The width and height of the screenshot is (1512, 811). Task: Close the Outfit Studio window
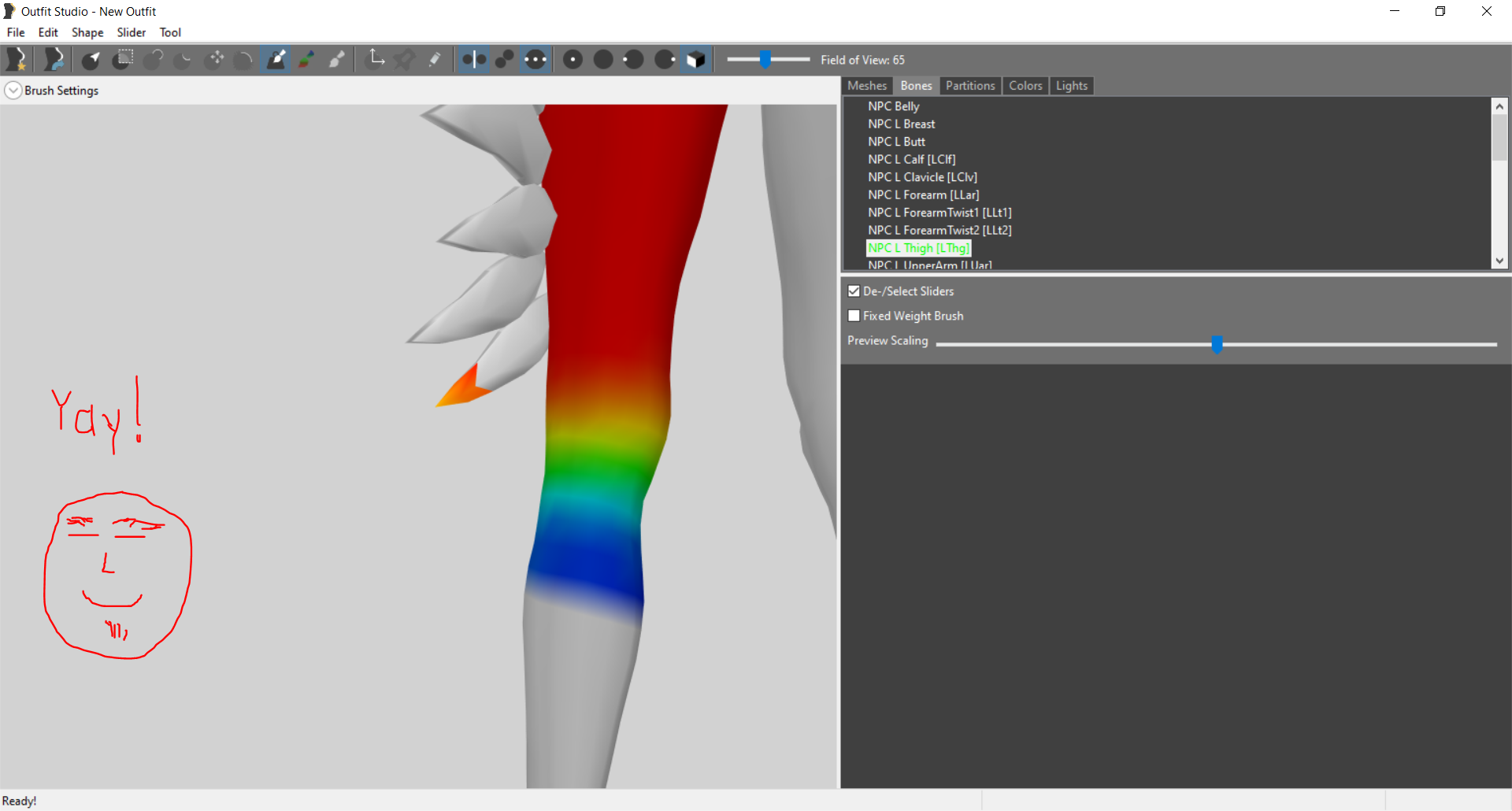(1487, 11)
